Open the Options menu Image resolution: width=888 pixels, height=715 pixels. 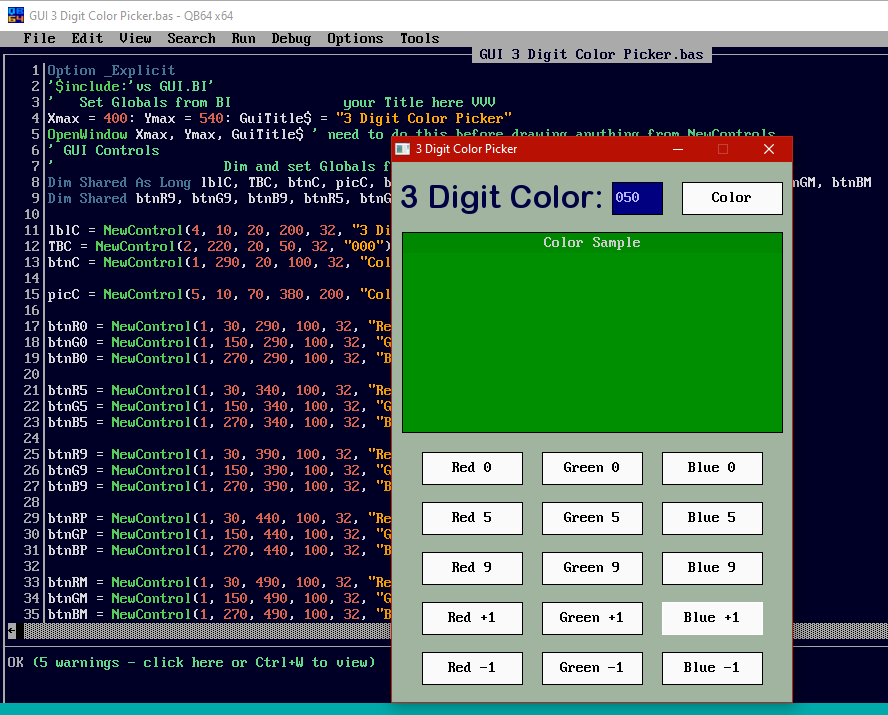click(x=355, y=38)
